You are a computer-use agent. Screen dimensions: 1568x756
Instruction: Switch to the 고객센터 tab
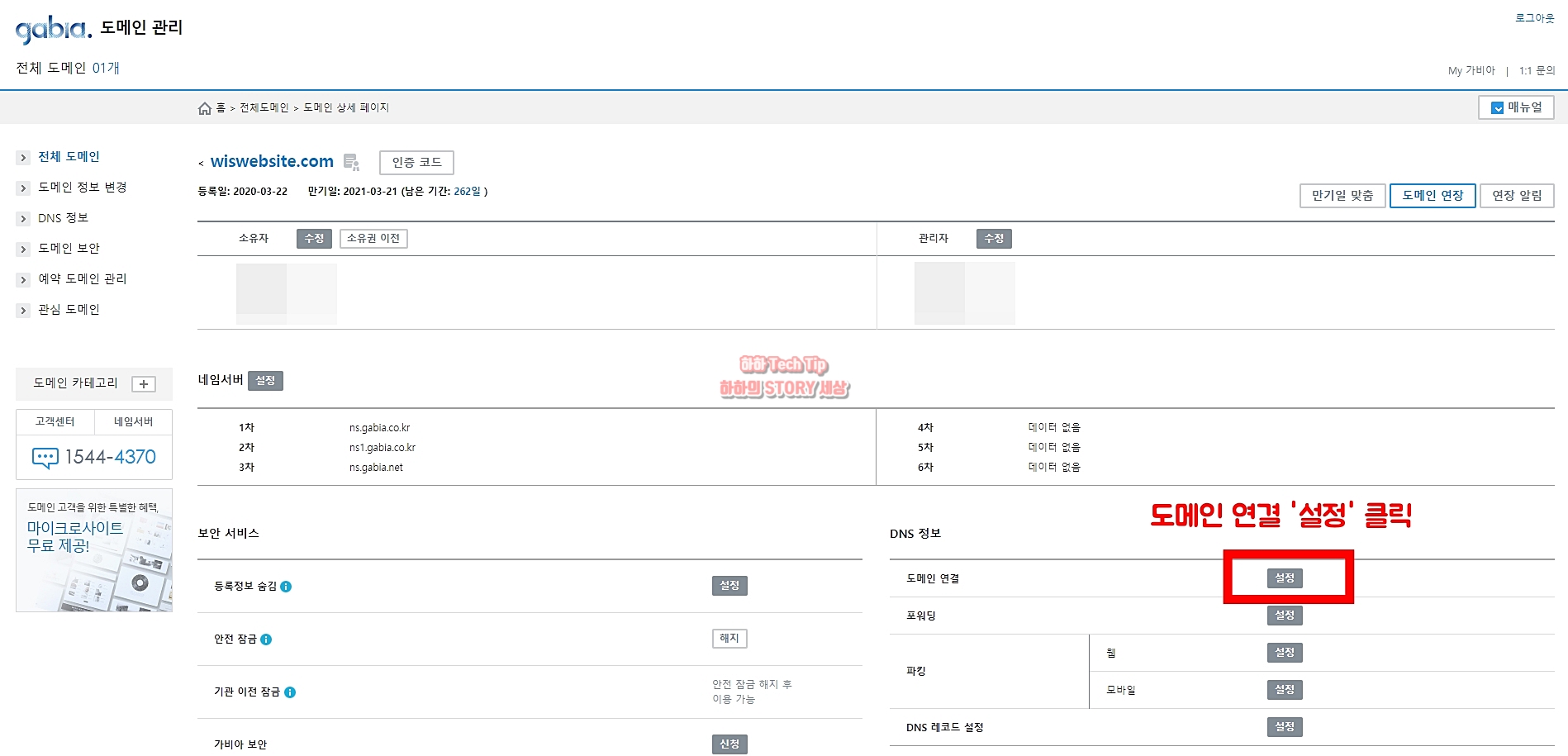tap(55, 422)
